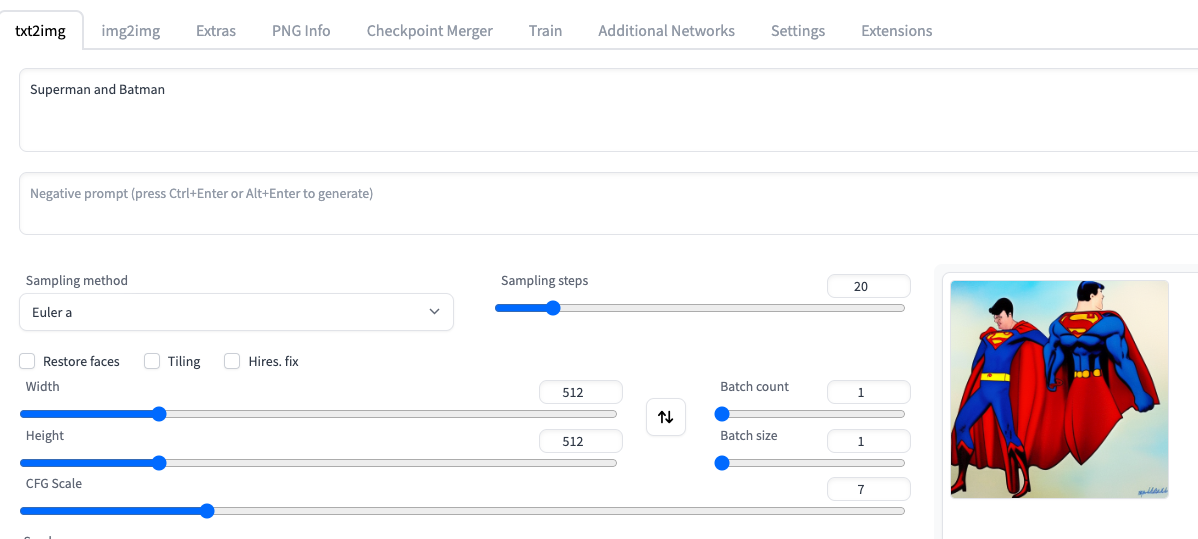Click the Width label text
Screen dimensions: 1198x539
tap(42, 387)
